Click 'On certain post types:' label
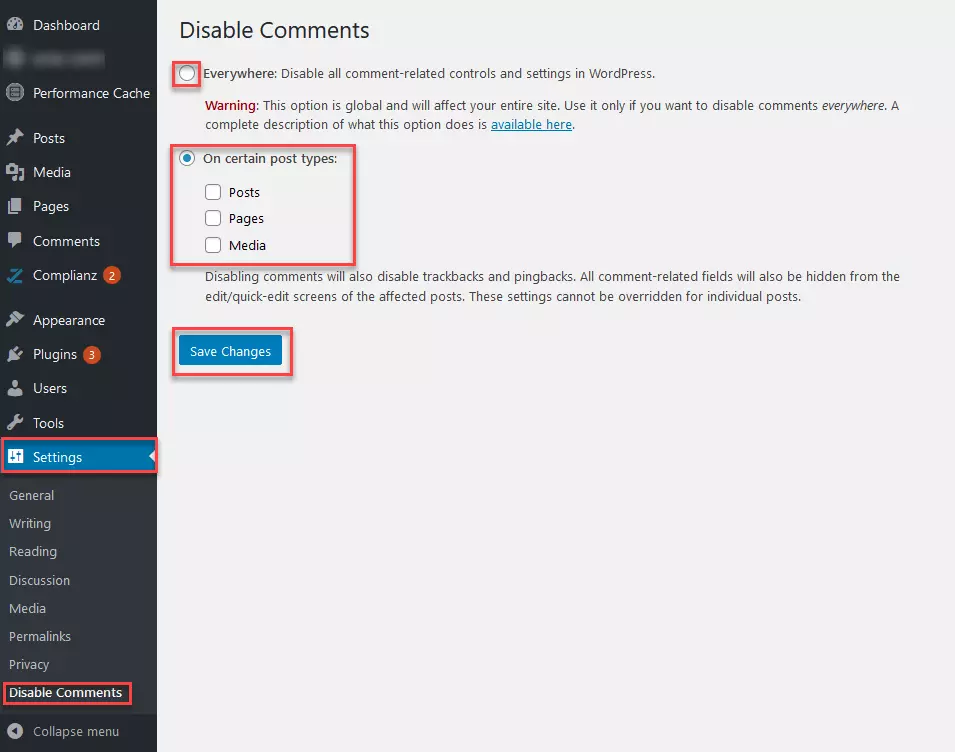The image size is (955, 752). [x=270, y=158]
